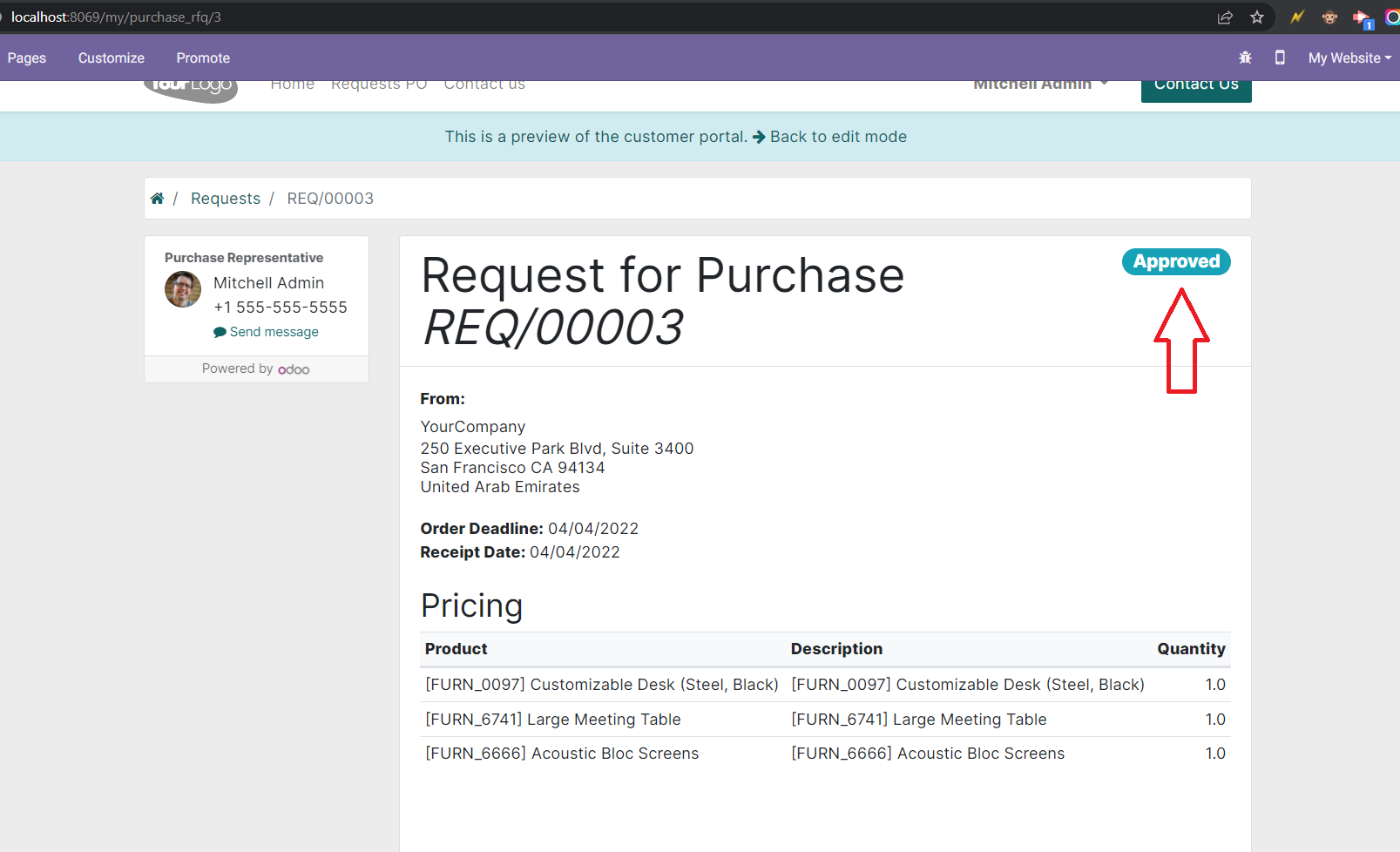Open the debug bug icon menu
The width and height of the screenshot is (1400, 852).
1245,57
